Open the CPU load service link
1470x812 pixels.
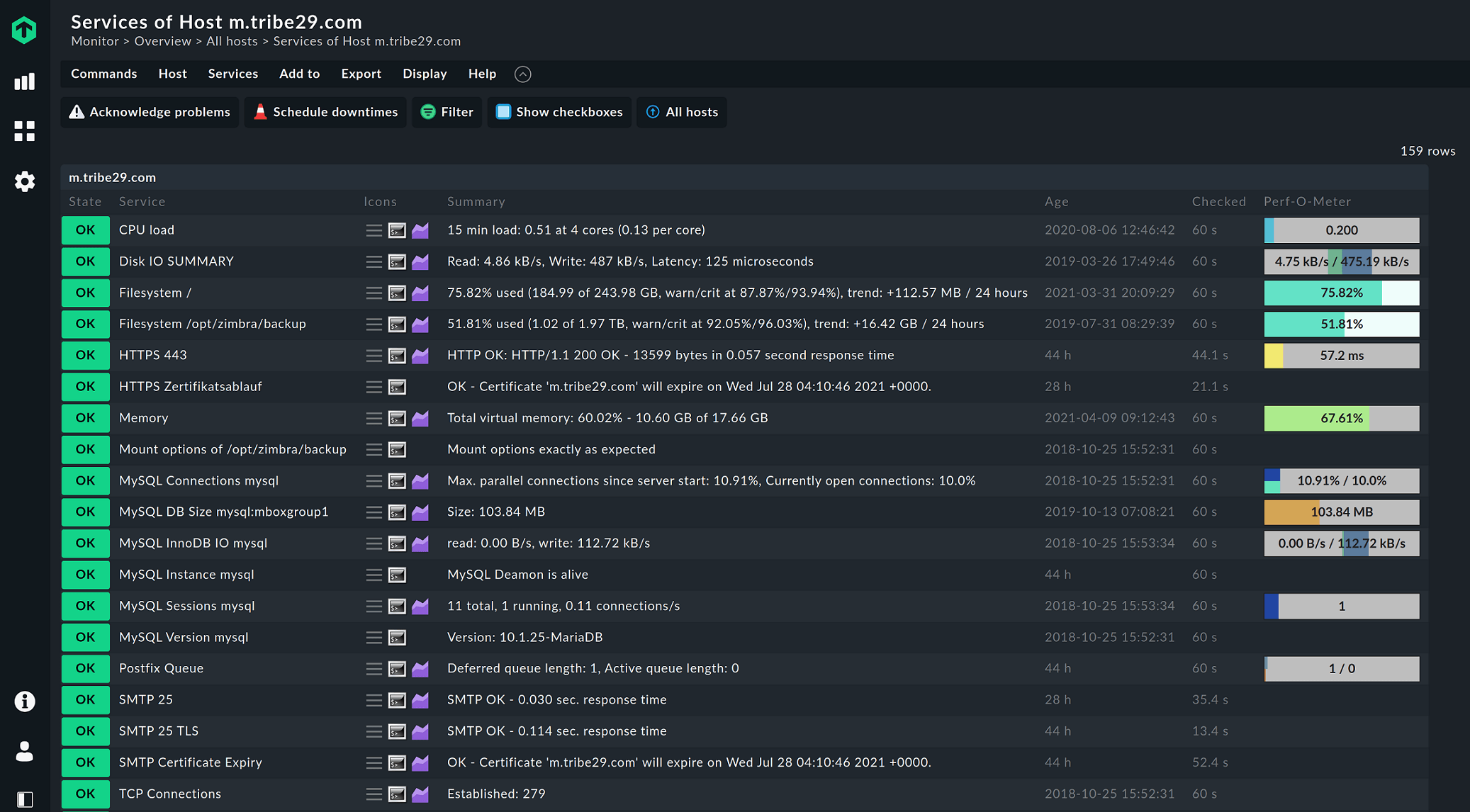click(147, 230)
